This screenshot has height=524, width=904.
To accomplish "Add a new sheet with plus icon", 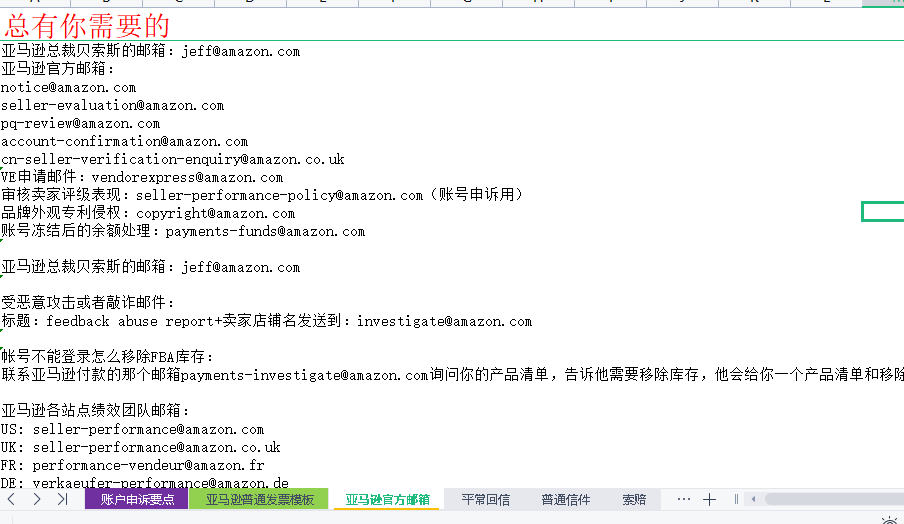I will [x=709, y=500].
